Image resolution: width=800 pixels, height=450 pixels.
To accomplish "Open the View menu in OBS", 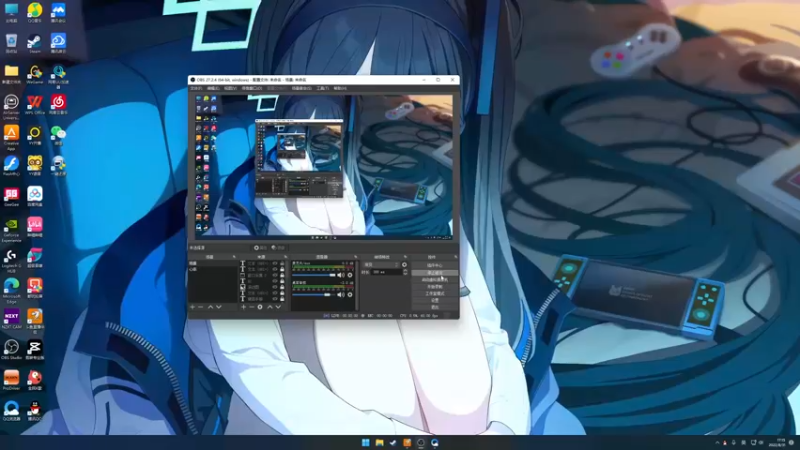I will [x=230, y=88].
